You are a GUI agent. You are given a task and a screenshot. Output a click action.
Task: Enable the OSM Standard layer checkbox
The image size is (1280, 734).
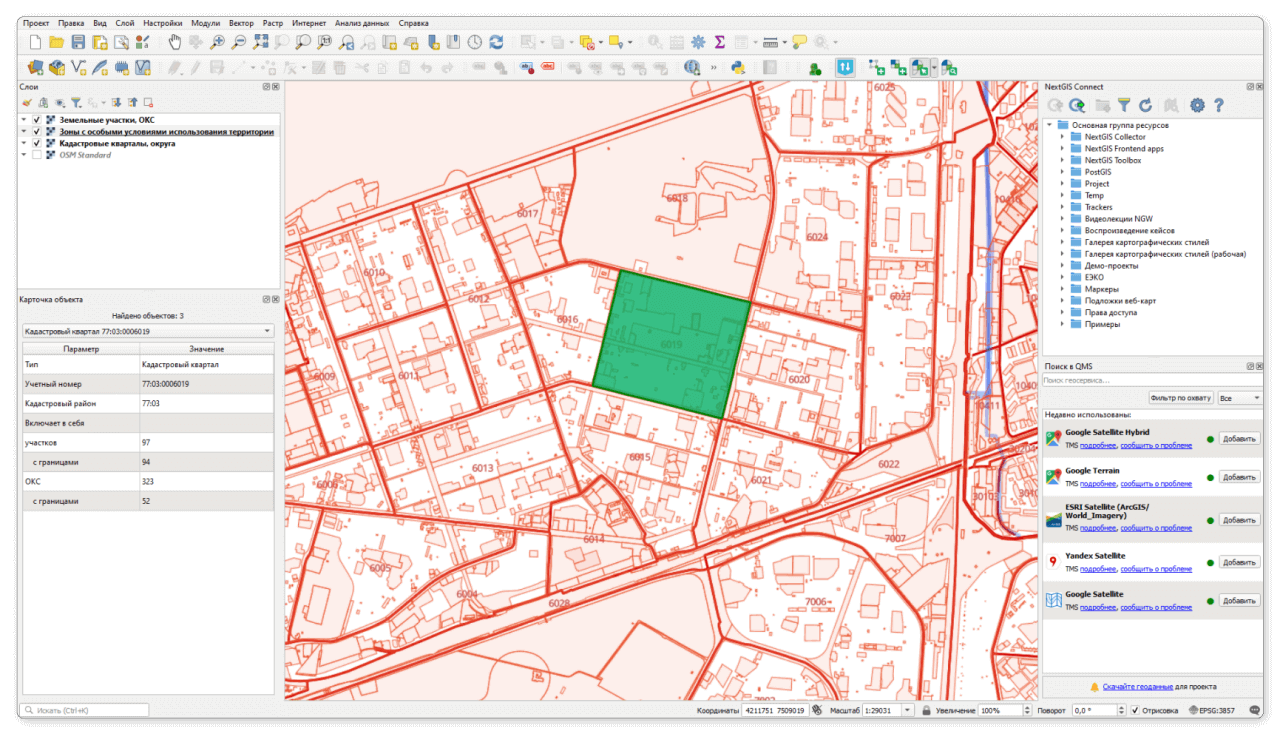[37, 155]
